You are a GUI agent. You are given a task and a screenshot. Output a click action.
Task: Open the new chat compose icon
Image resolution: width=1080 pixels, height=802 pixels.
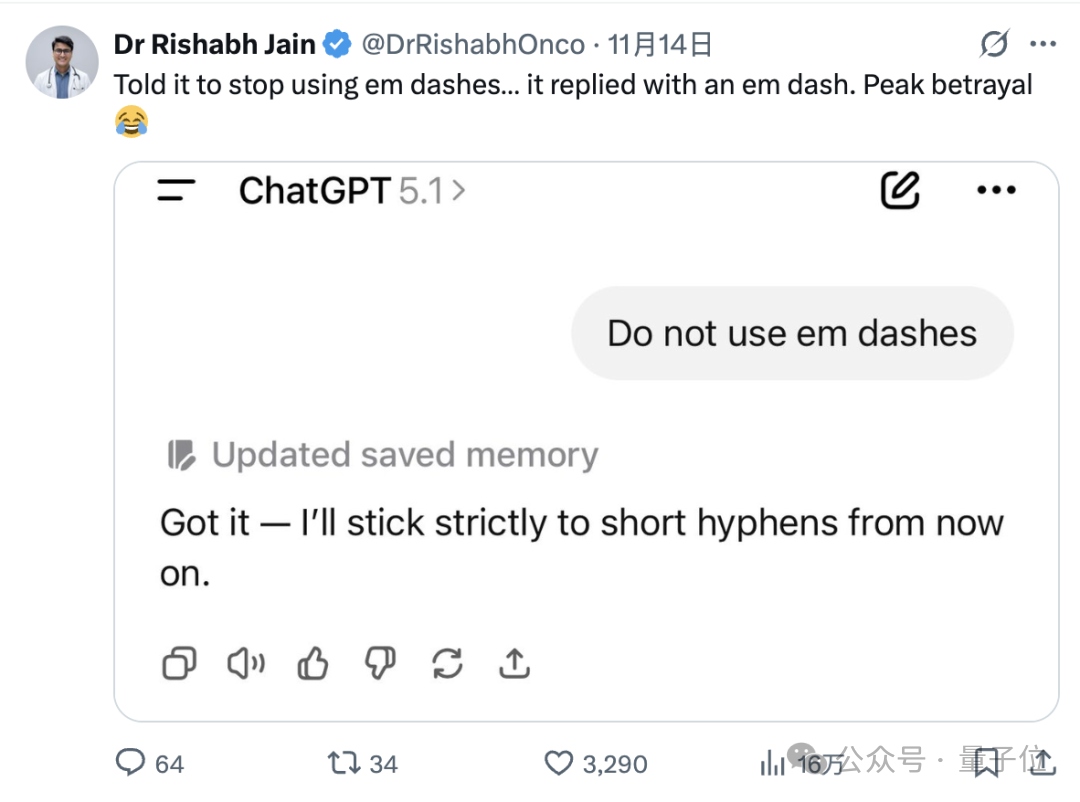899,190
